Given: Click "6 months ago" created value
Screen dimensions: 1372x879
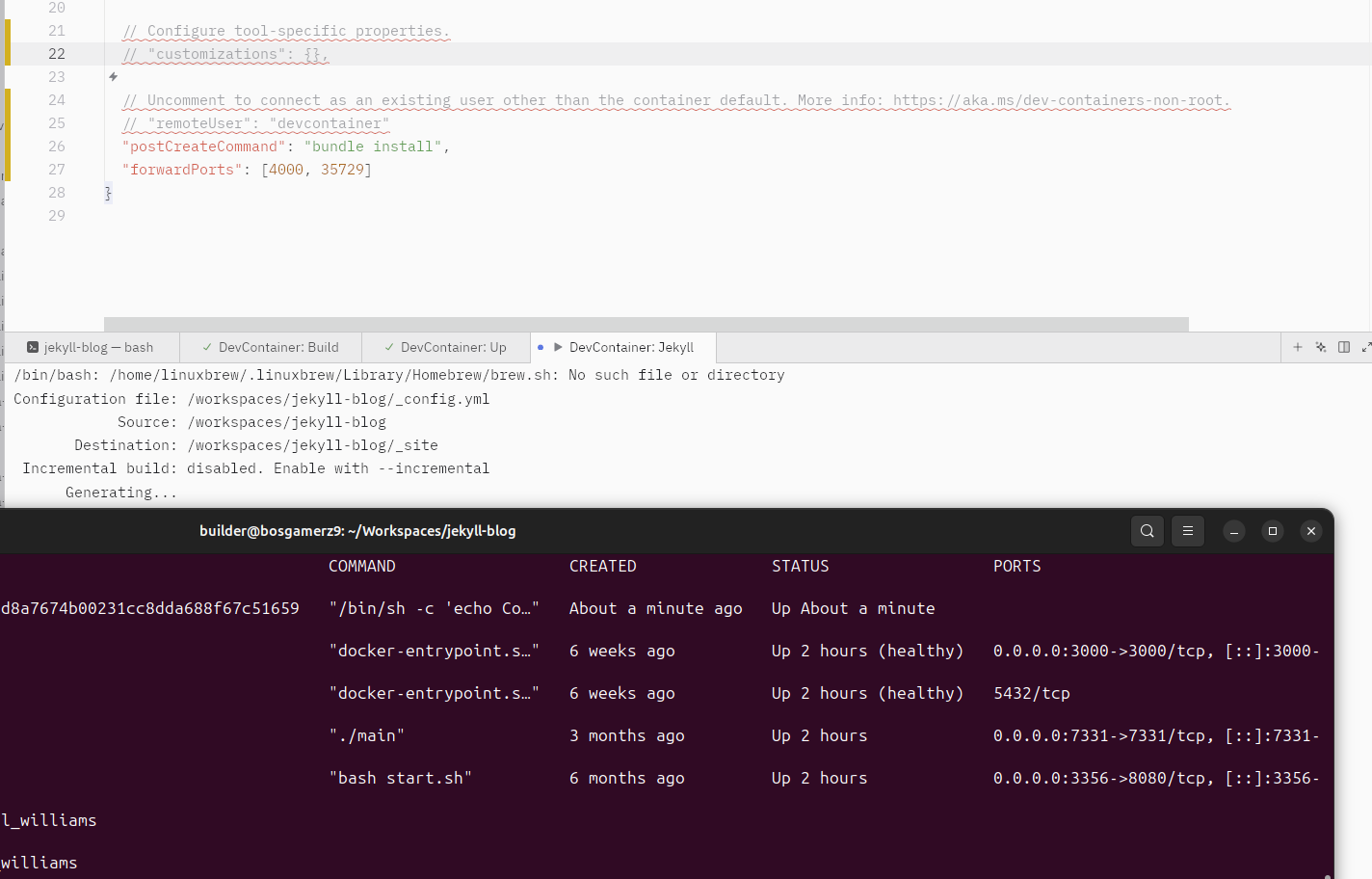Looking at the screenshot, I should coord(627,778).
